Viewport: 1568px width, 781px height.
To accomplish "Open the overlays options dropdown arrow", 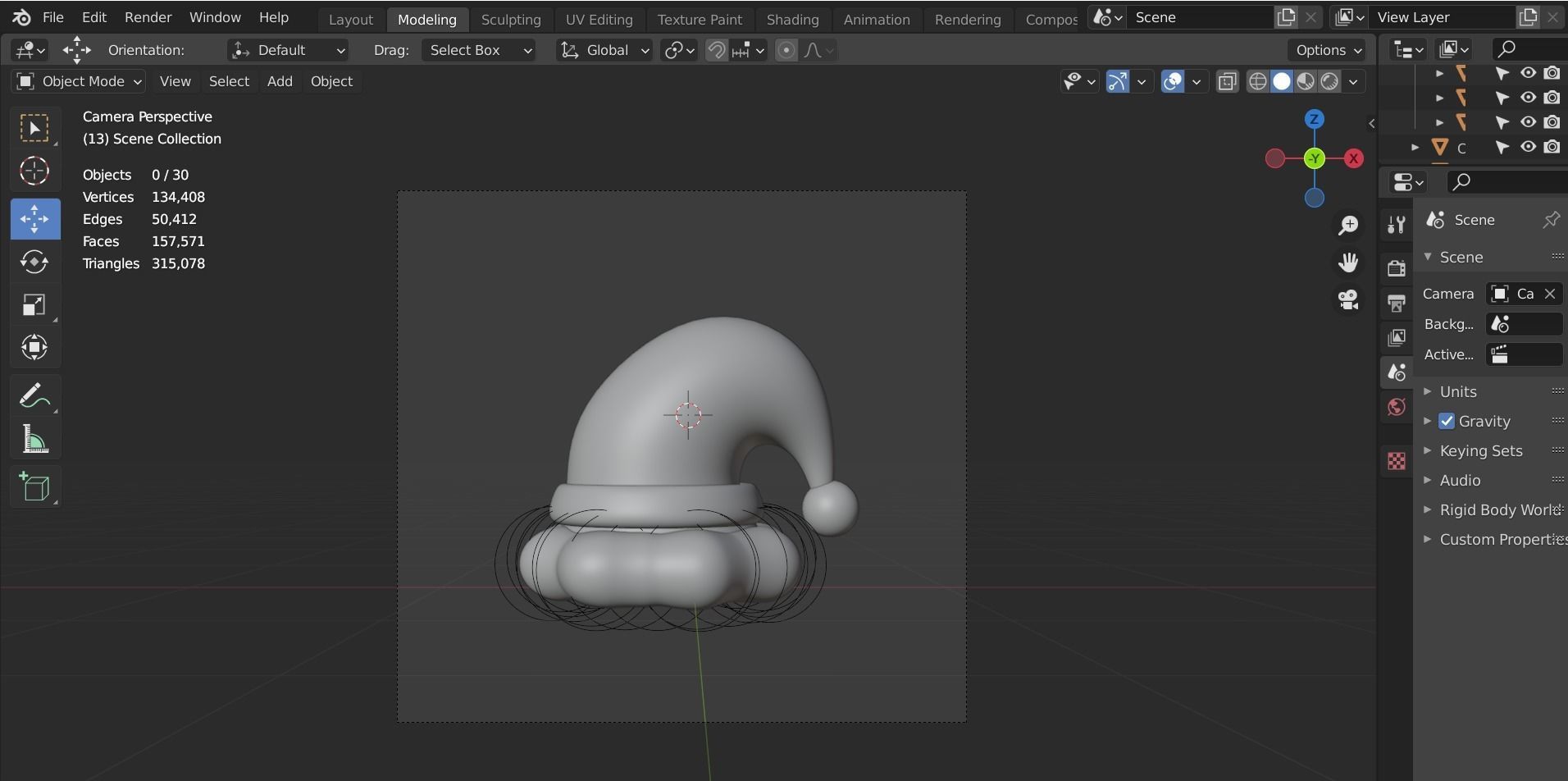I will point(1197,81).
